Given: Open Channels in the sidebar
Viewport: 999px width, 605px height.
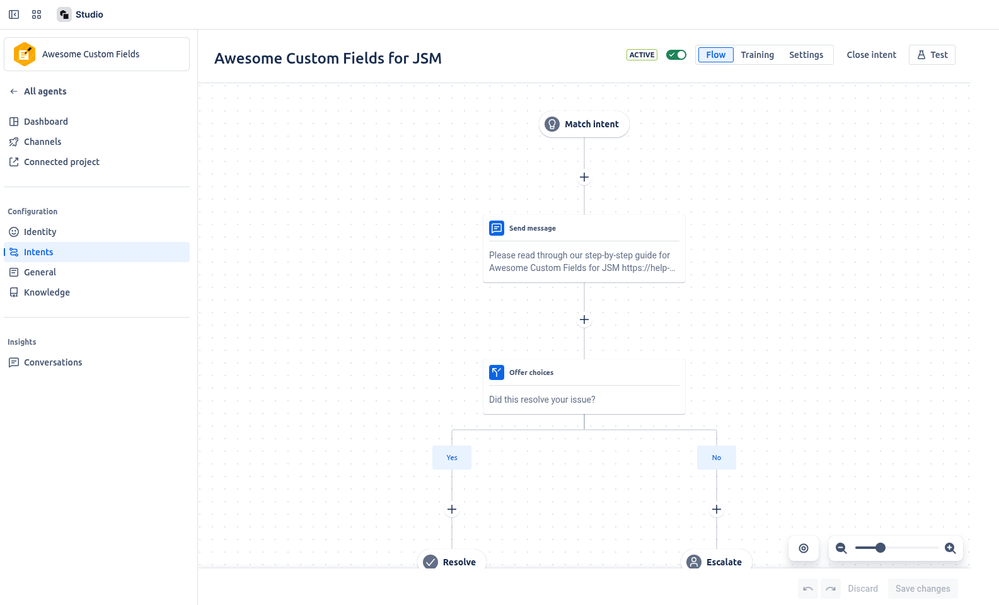Looking at the screenshot, I should tap(97, 141).
